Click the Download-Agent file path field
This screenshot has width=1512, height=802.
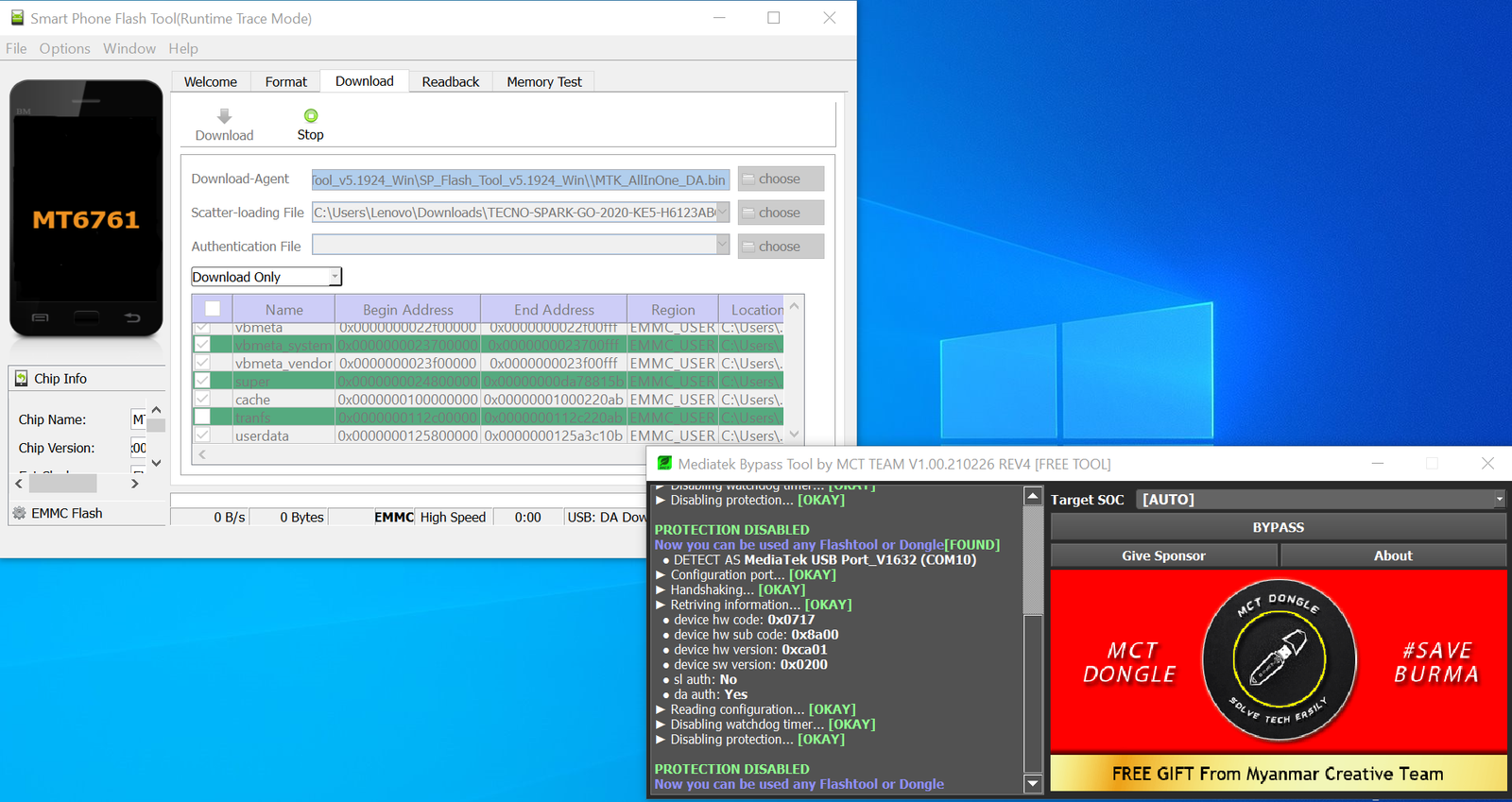(520, 179)
